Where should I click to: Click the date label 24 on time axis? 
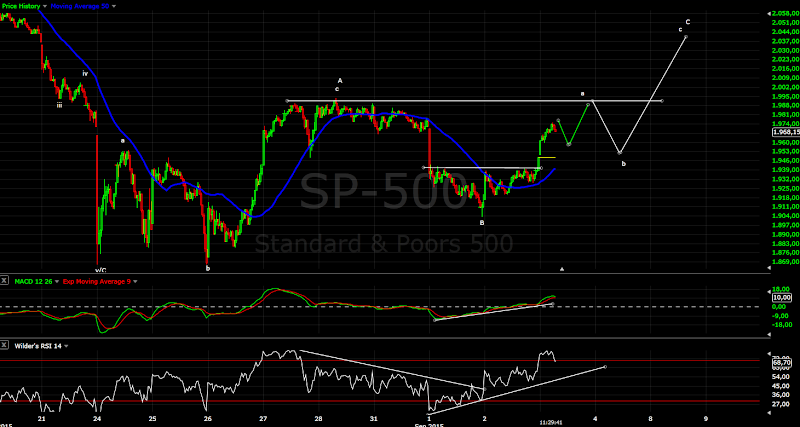97,418
